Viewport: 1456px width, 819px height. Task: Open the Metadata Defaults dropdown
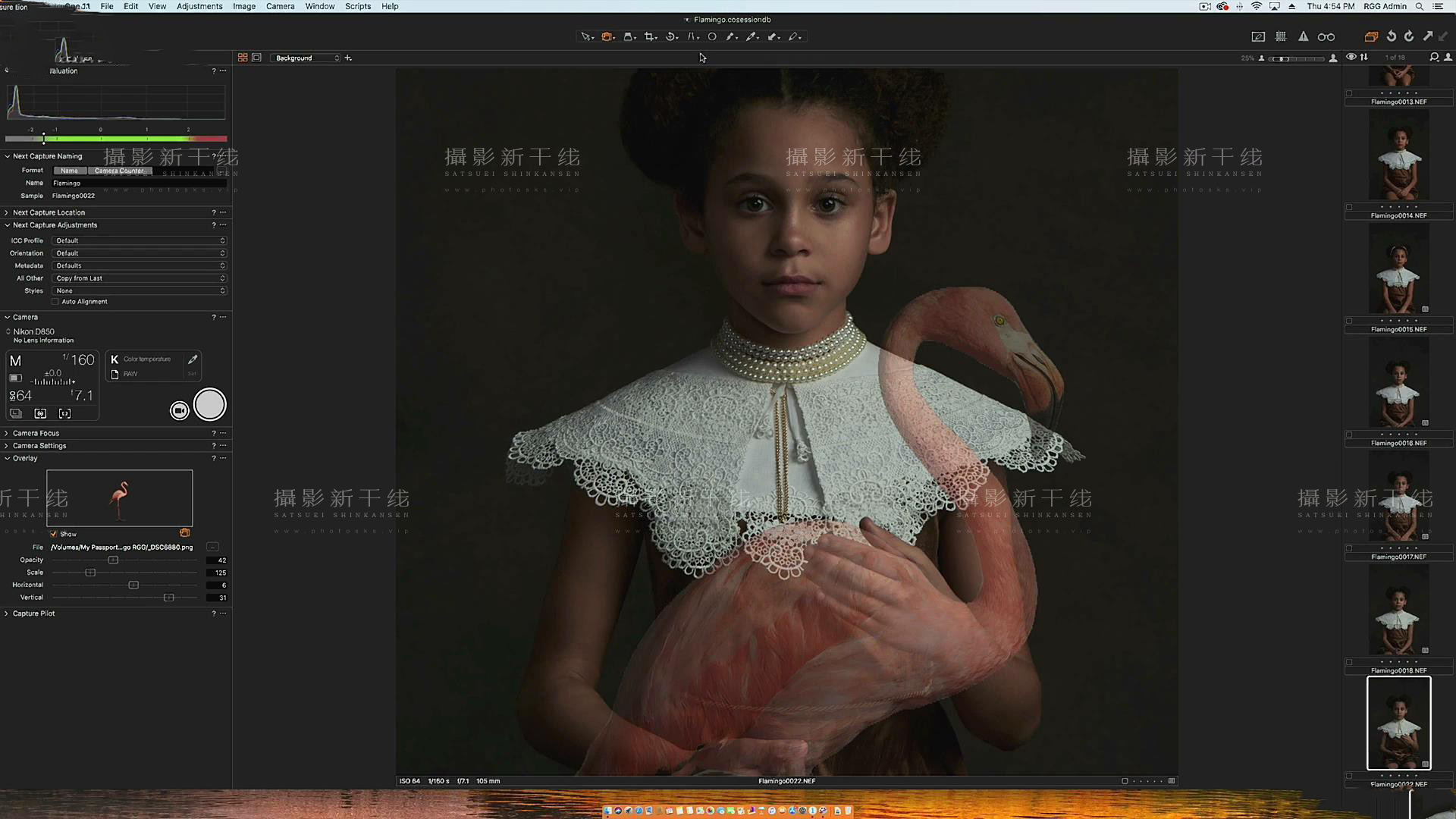click(140, 265)
